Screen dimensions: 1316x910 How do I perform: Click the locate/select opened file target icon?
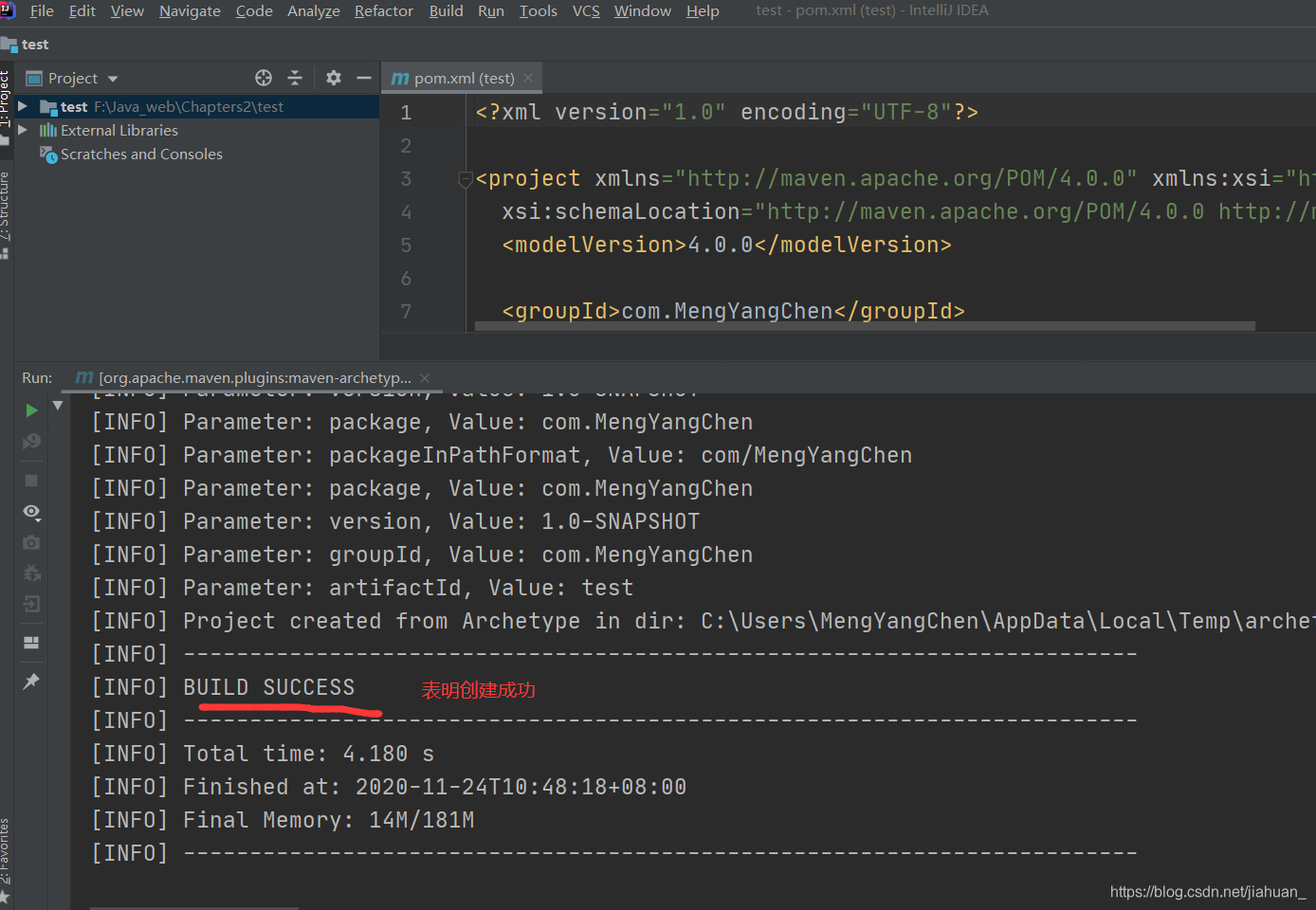tap(264, 78)
